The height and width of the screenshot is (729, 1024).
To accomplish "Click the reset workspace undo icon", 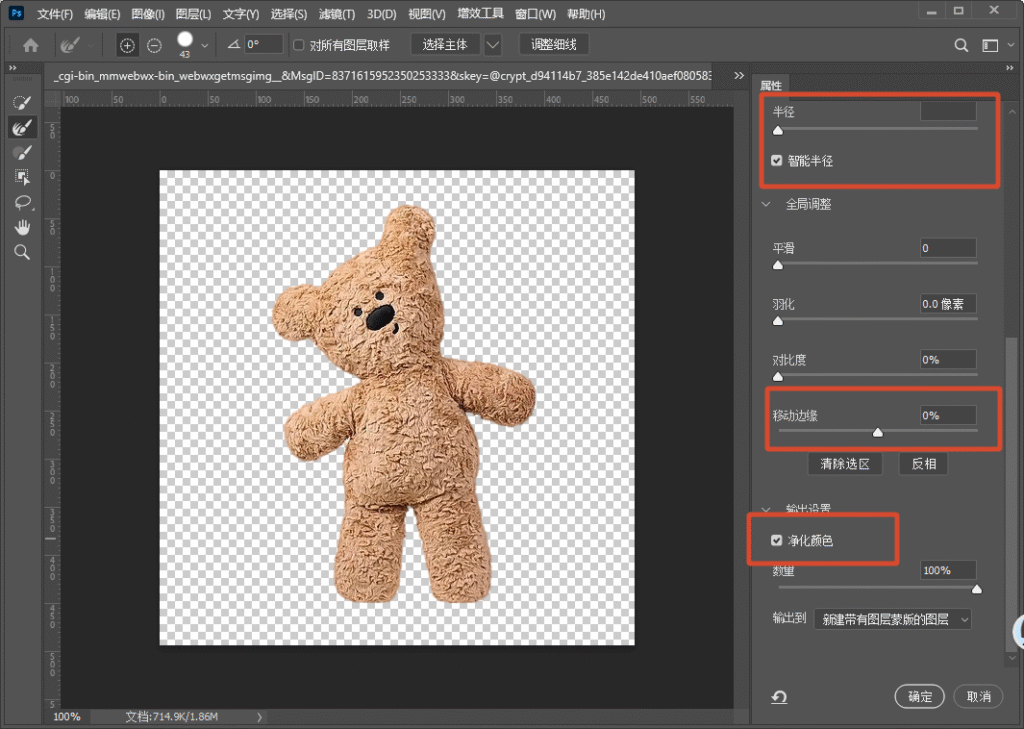I will pos(779,697).
